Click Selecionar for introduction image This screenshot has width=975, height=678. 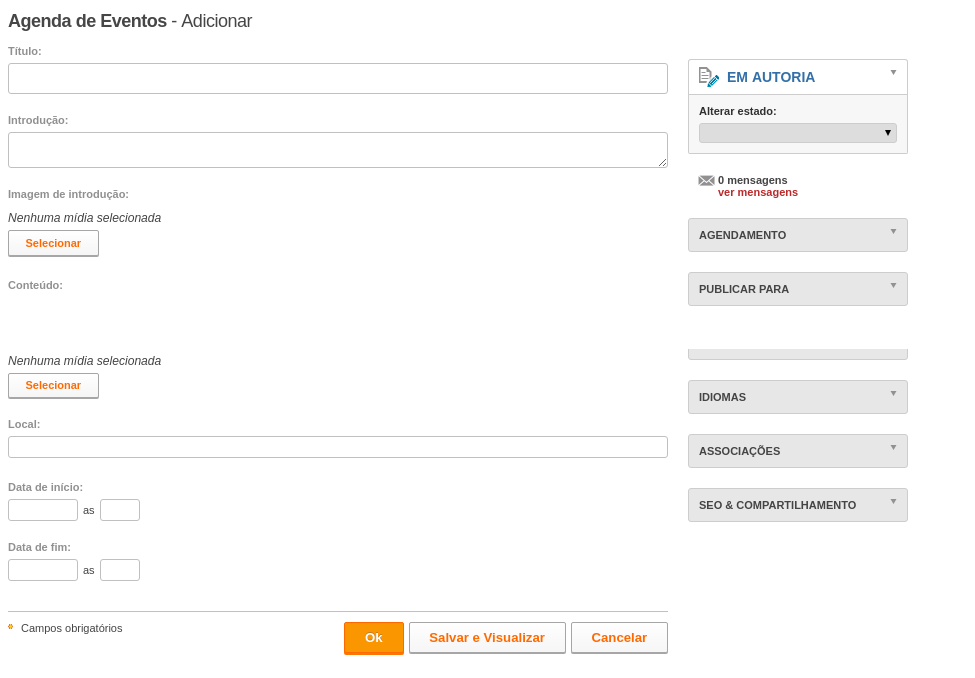[53, 243]
